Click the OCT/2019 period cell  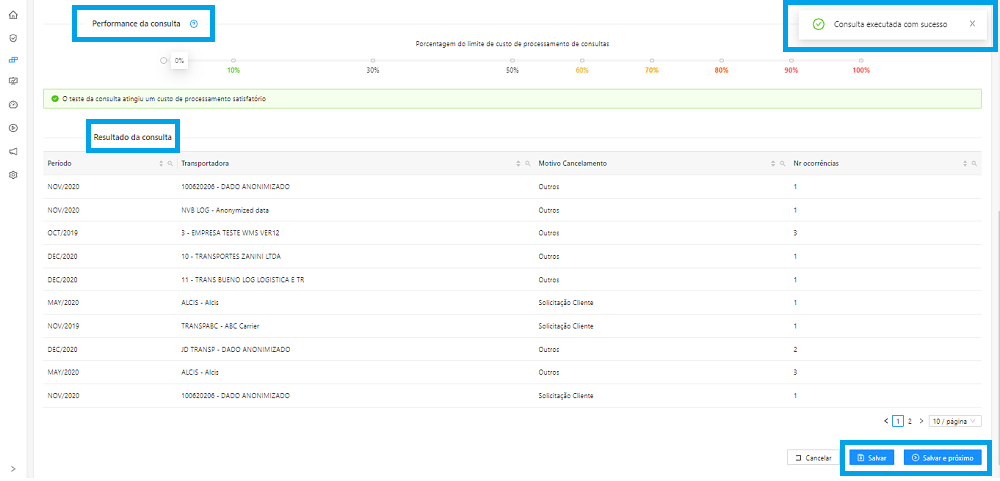tap(62, 233)
